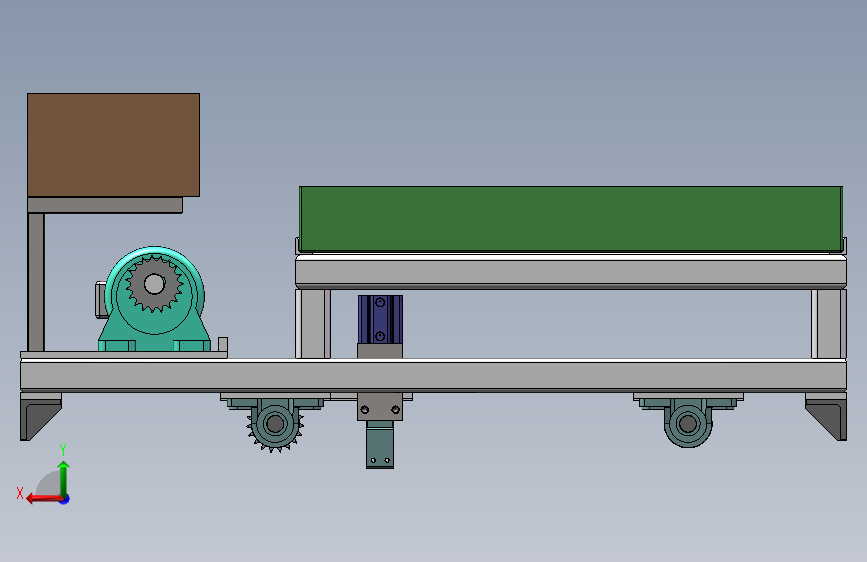Select the grey block under the blue cylinder

pyautogui.click(x=380, y=351)
